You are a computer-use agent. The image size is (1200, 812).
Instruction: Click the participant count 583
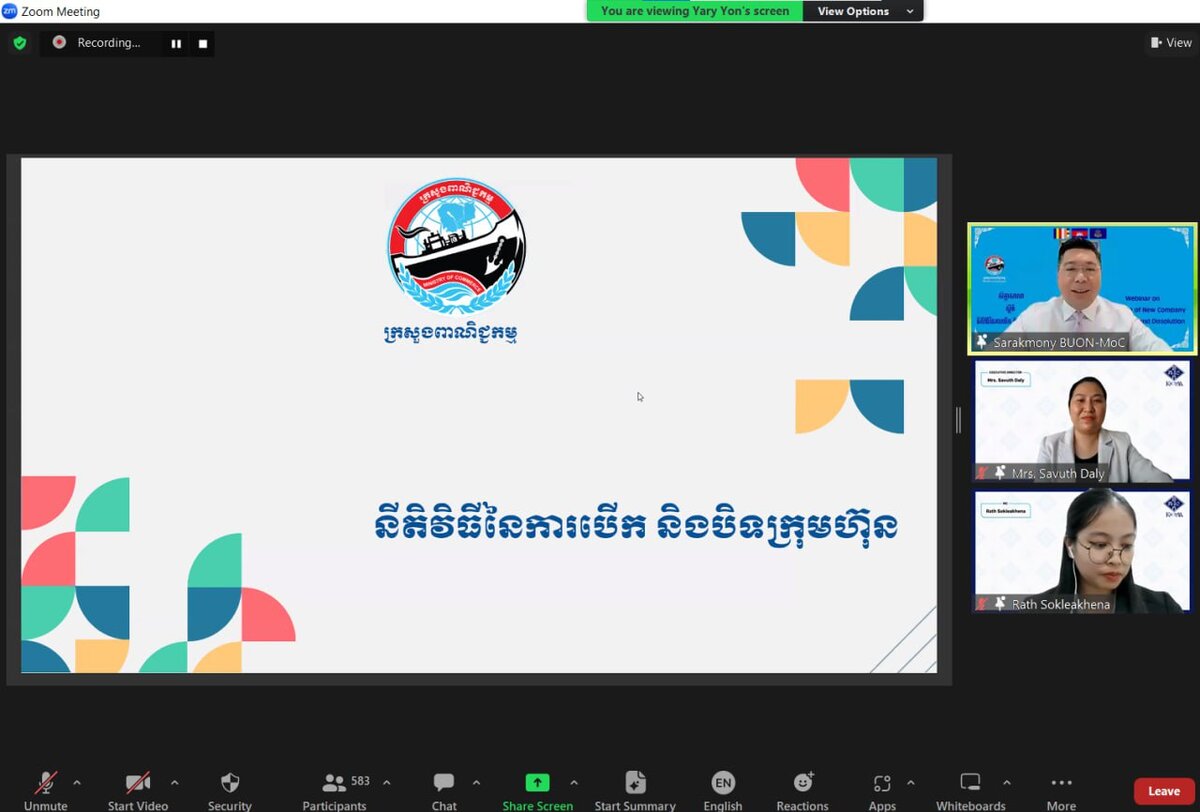click(x=360, y=781)
